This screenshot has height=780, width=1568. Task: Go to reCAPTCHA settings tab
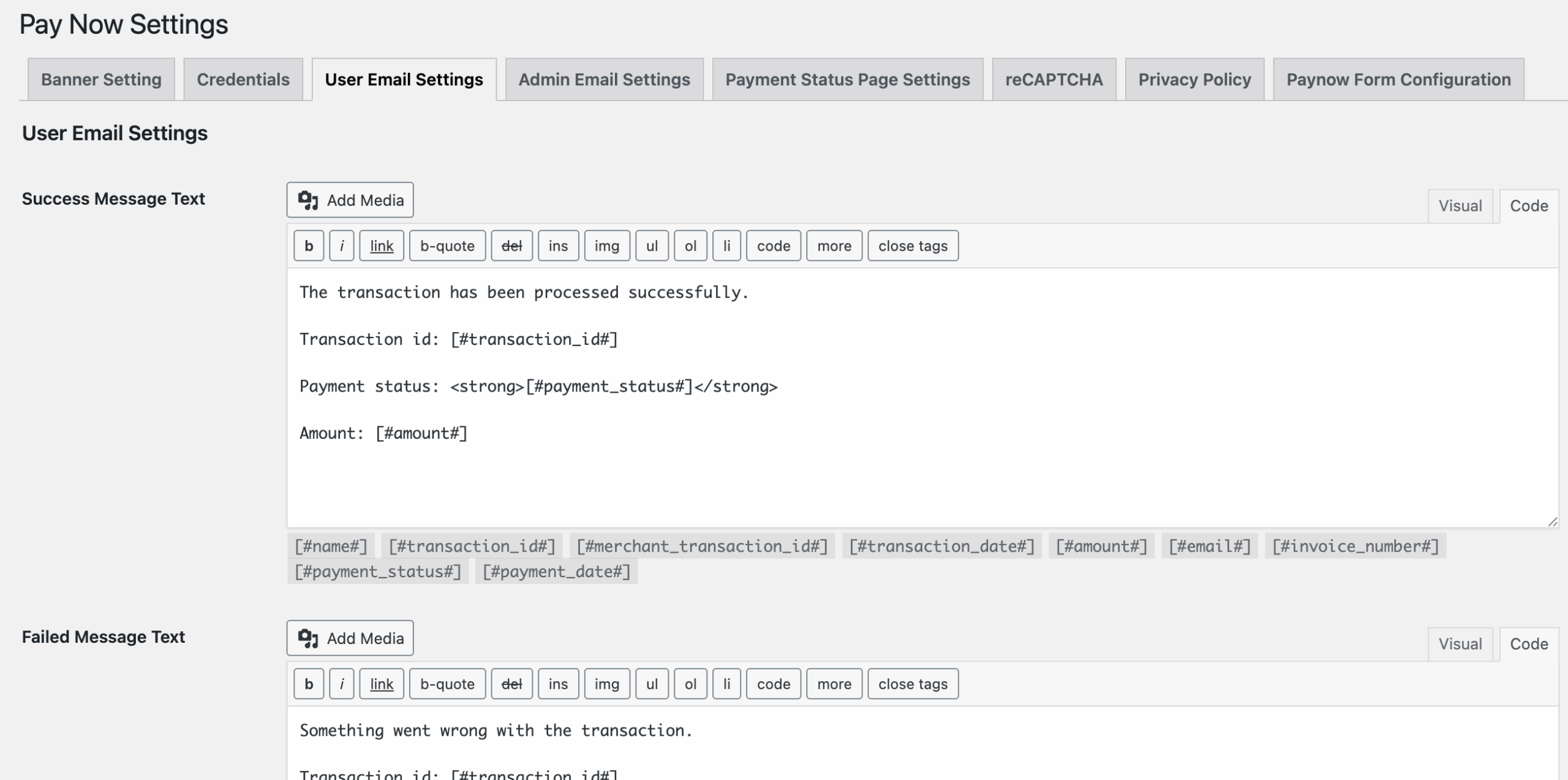tap(1054, 79)
